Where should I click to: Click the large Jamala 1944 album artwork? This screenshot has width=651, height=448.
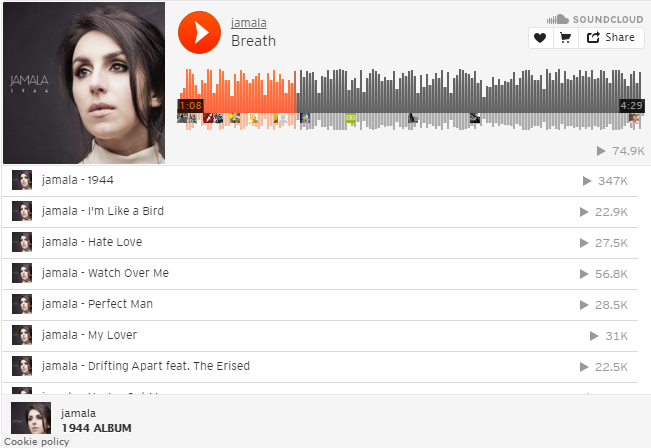point(84,83)
